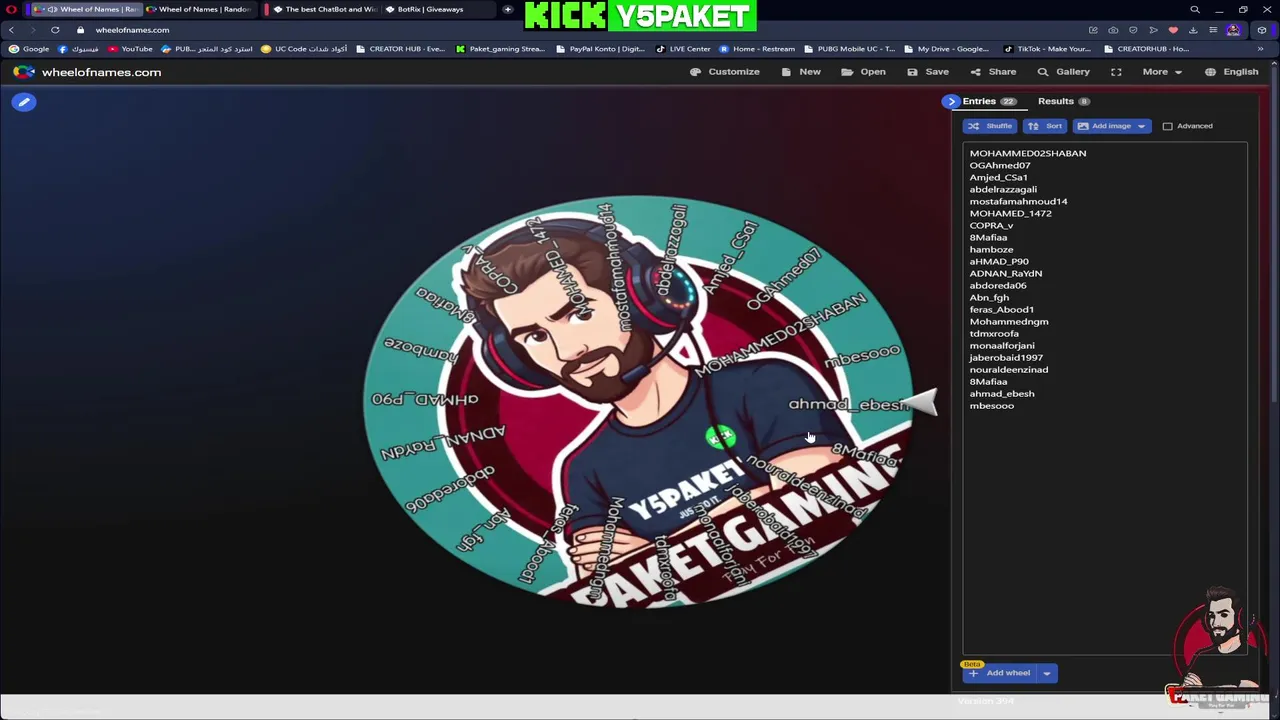Click the MOHAMED_1472 entry line
The height and width of the screenshot is (720, 1280).
click(1010, 213)
